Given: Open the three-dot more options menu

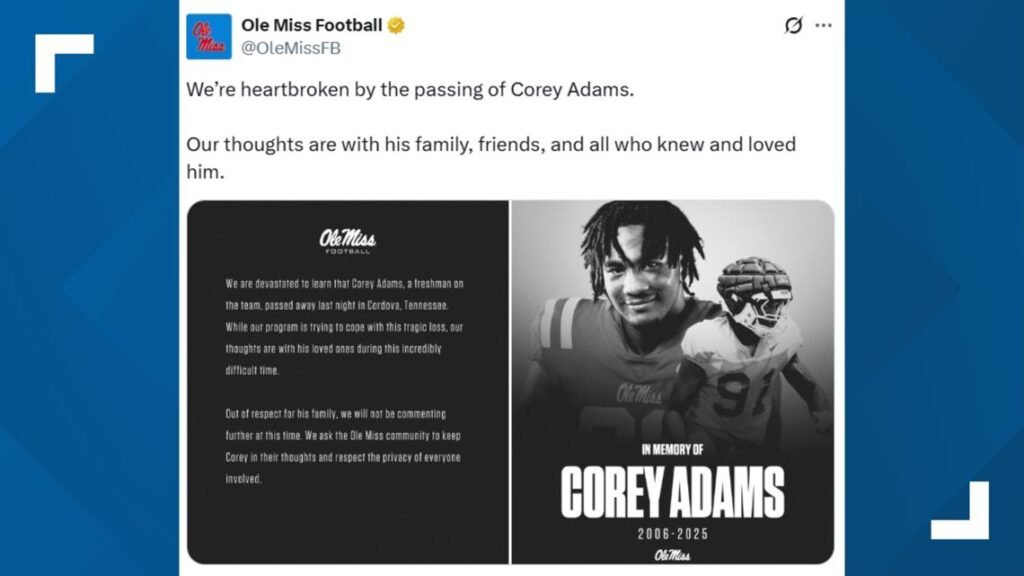Looking at the screenshot, I should pos(824,25).
